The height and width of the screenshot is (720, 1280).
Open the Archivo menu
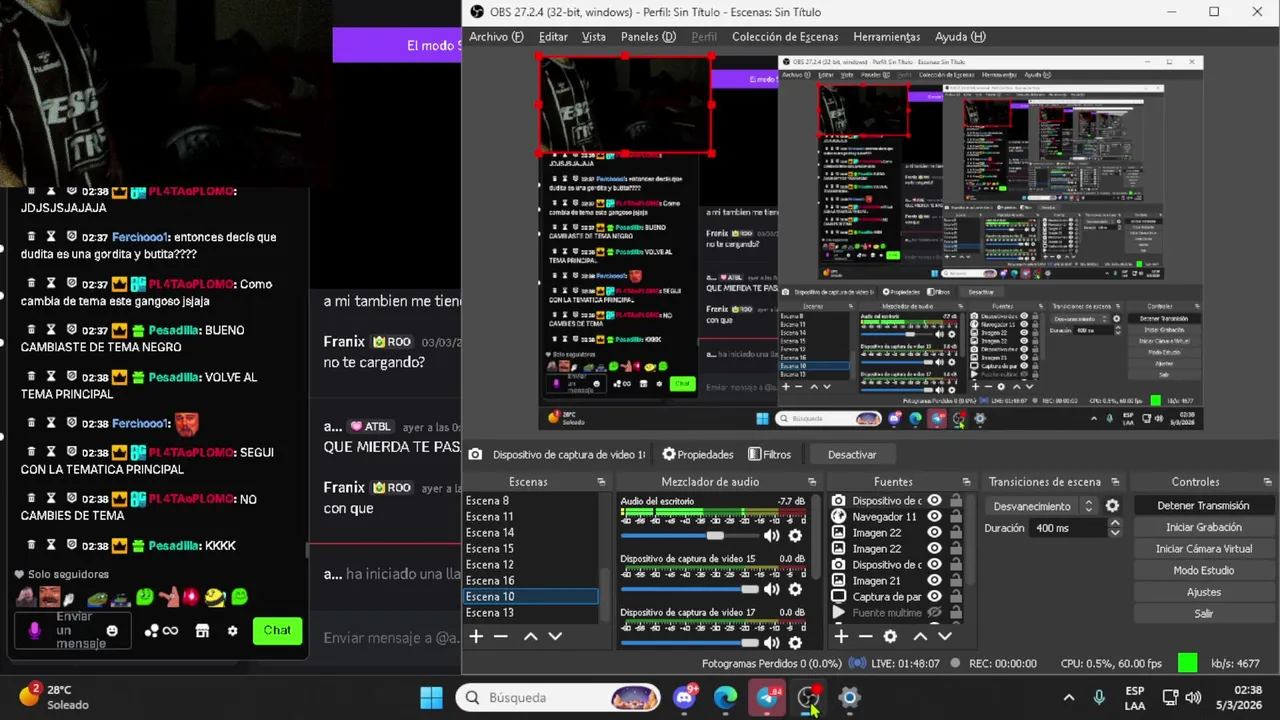pos(496,37)
